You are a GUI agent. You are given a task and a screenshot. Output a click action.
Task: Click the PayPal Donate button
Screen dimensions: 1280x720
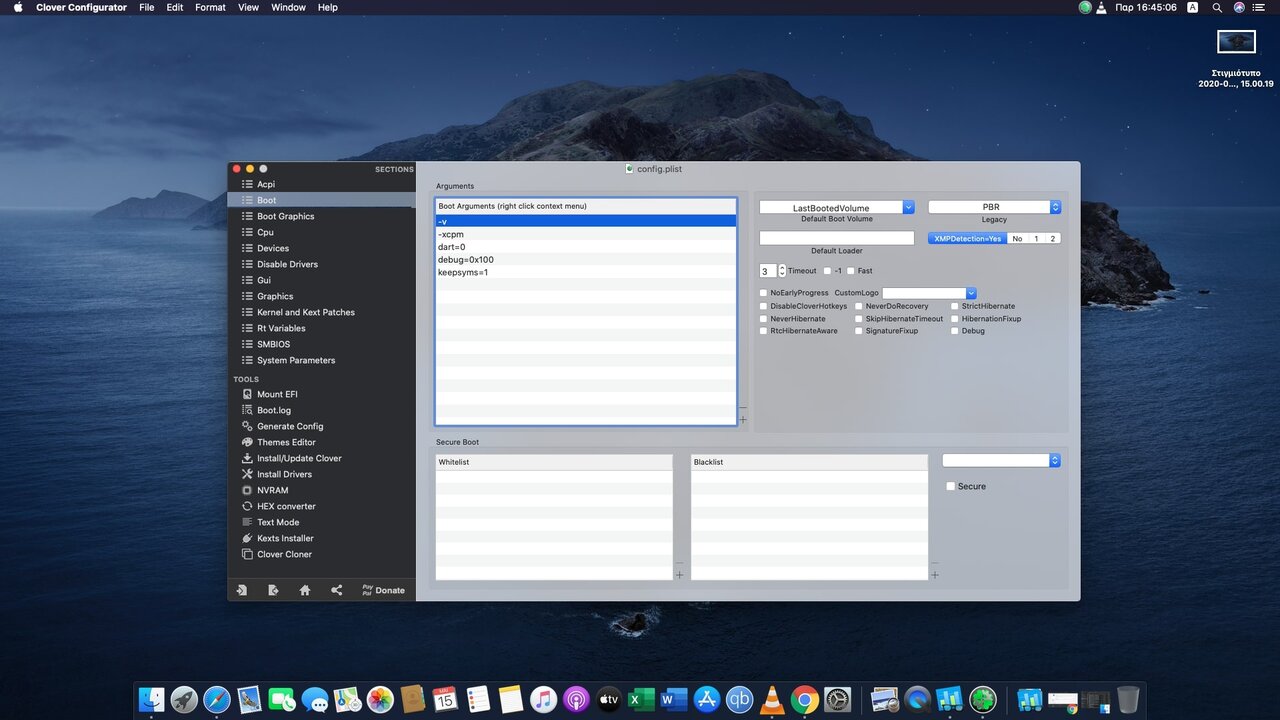tap(383, 590)
